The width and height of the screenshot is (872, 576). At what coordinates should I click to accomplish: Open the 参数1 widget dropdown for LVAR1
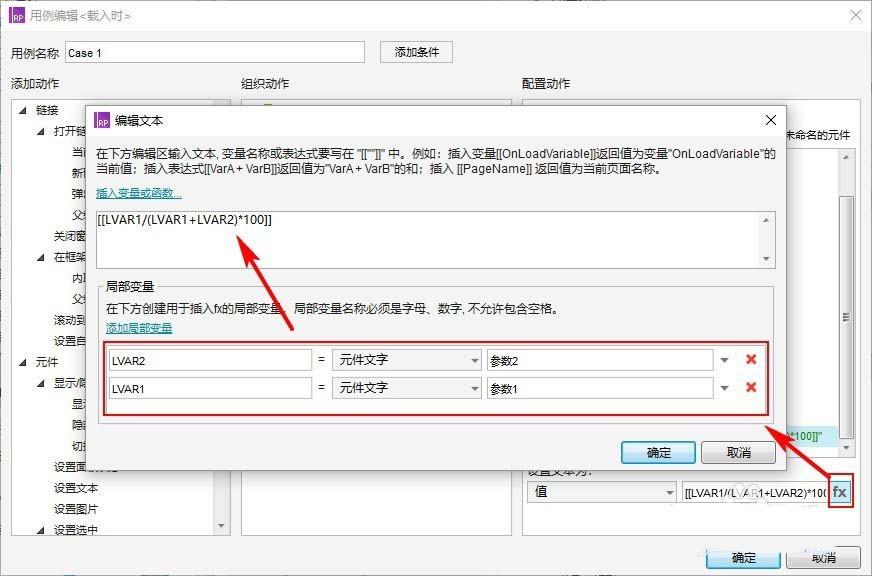click(x=722, y=387)
